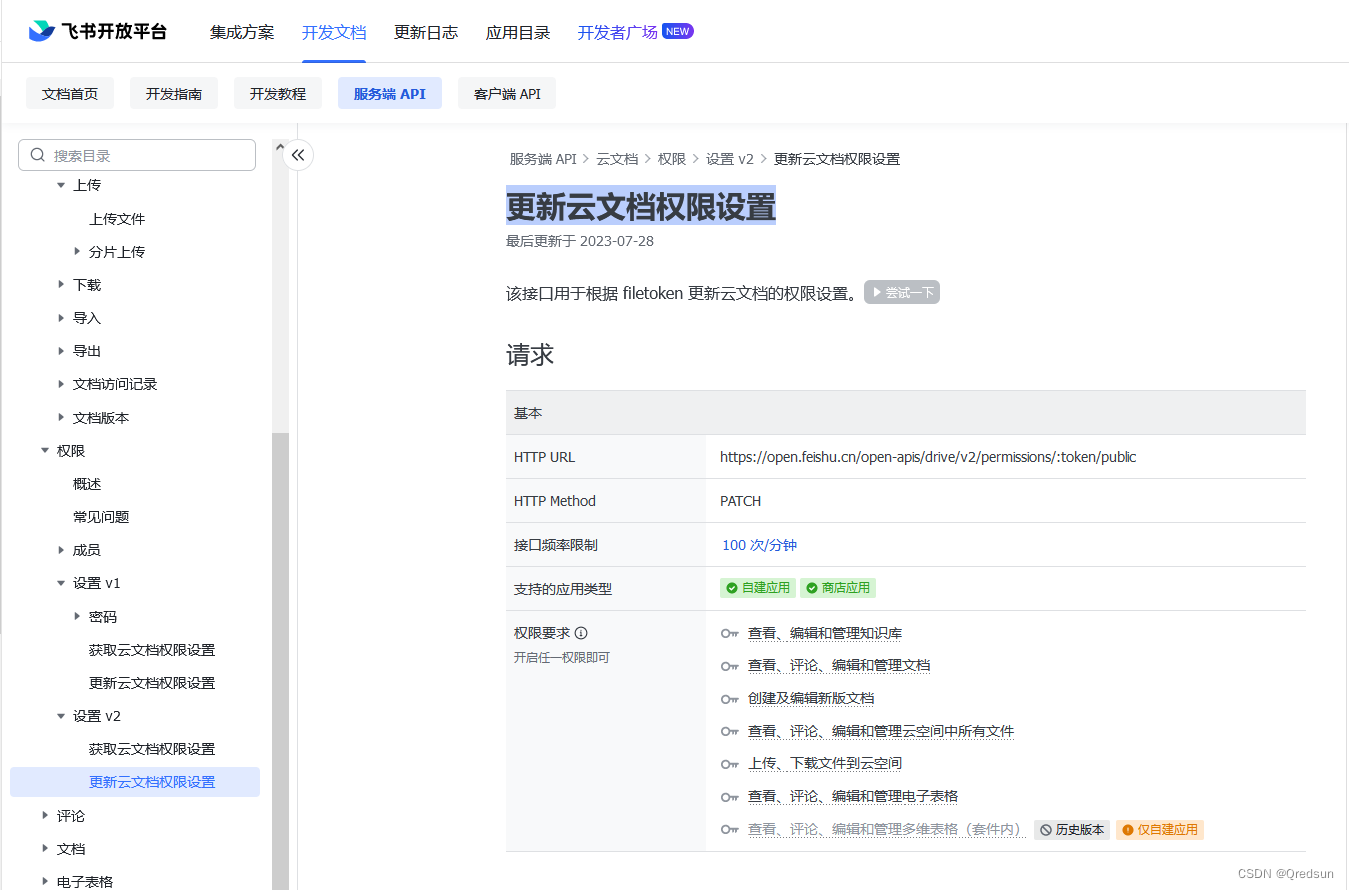Switch to 开发指南 tab

[x=174, y=94]
